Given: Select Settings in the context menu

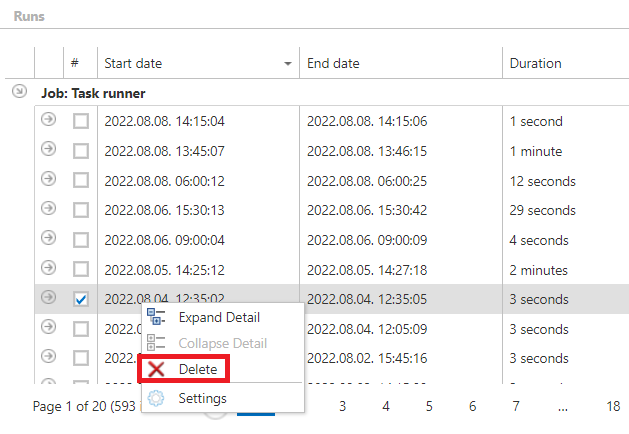Looking at the screenshot, I should click(x=202, y=398).
